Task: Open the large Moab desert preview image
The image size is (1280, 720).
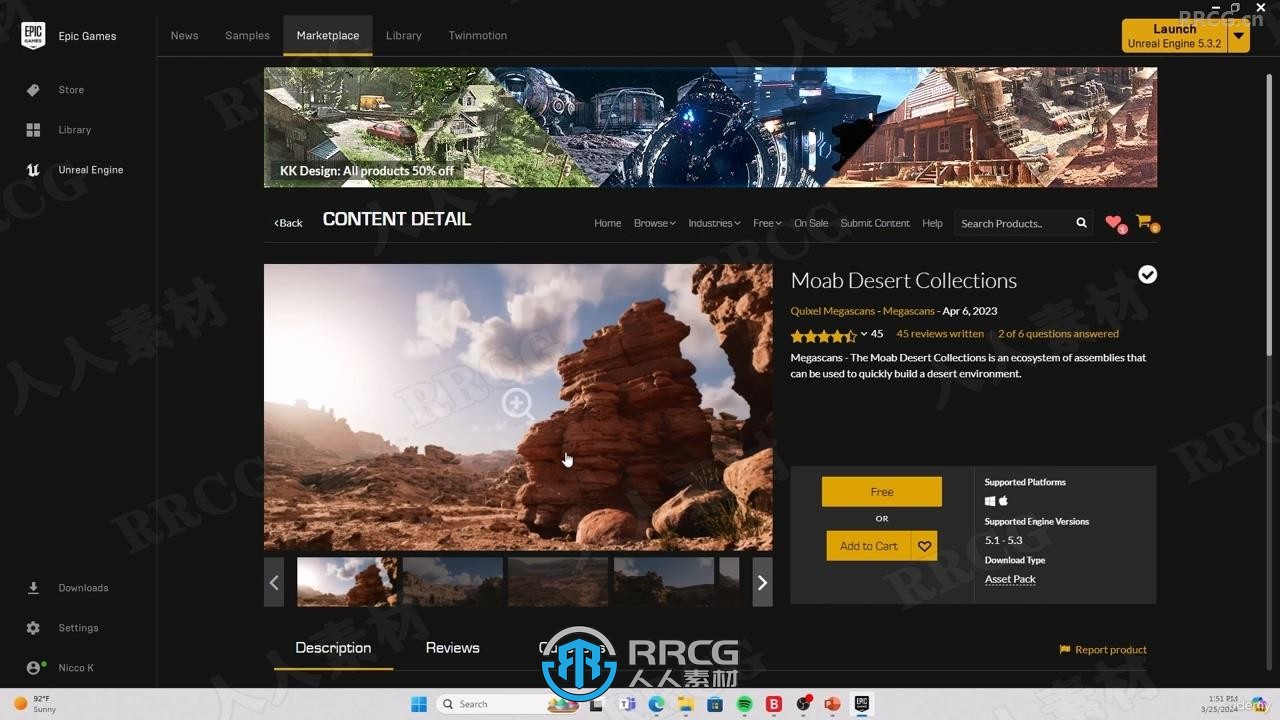Action: tap(518, 407)
